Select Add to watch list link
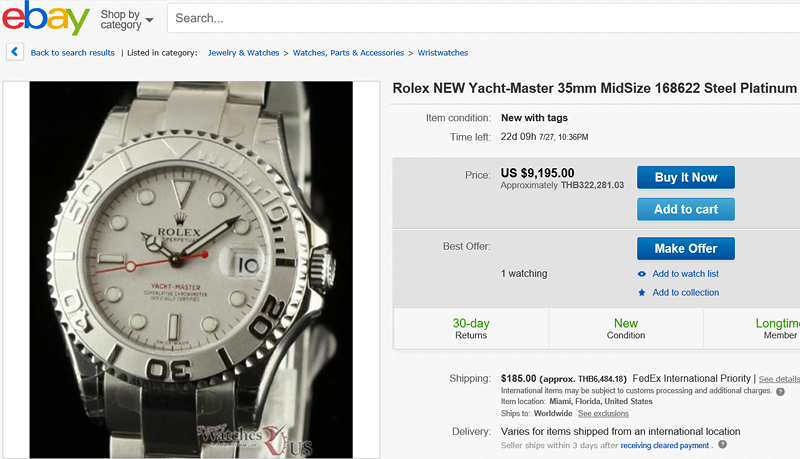Viewport: 800px width, 459px height. [x=686, y=274]
